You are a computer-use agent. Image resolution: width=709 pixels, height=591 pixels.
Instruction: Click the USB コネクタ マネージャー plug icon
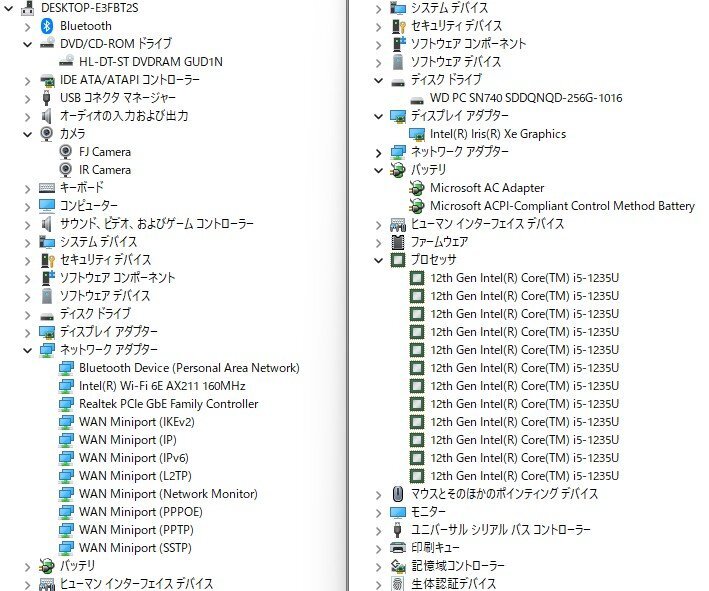pos(46,98)
